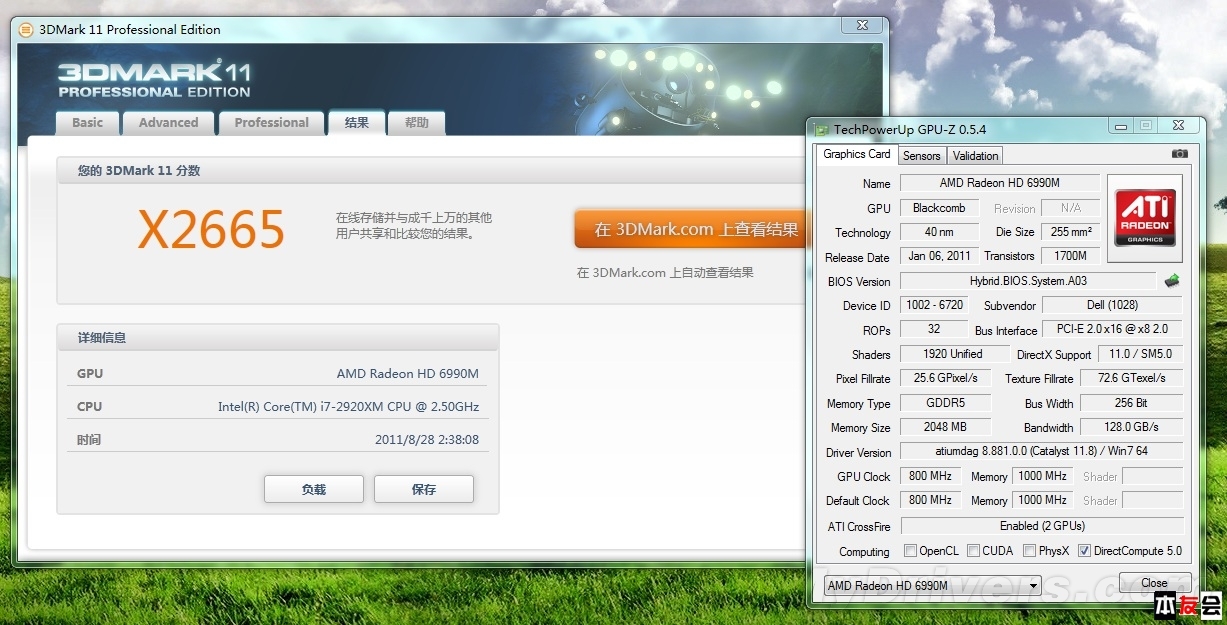Open the Validation tab in GPU-Z
The image size is (1227, 625).
click(975, 155)
